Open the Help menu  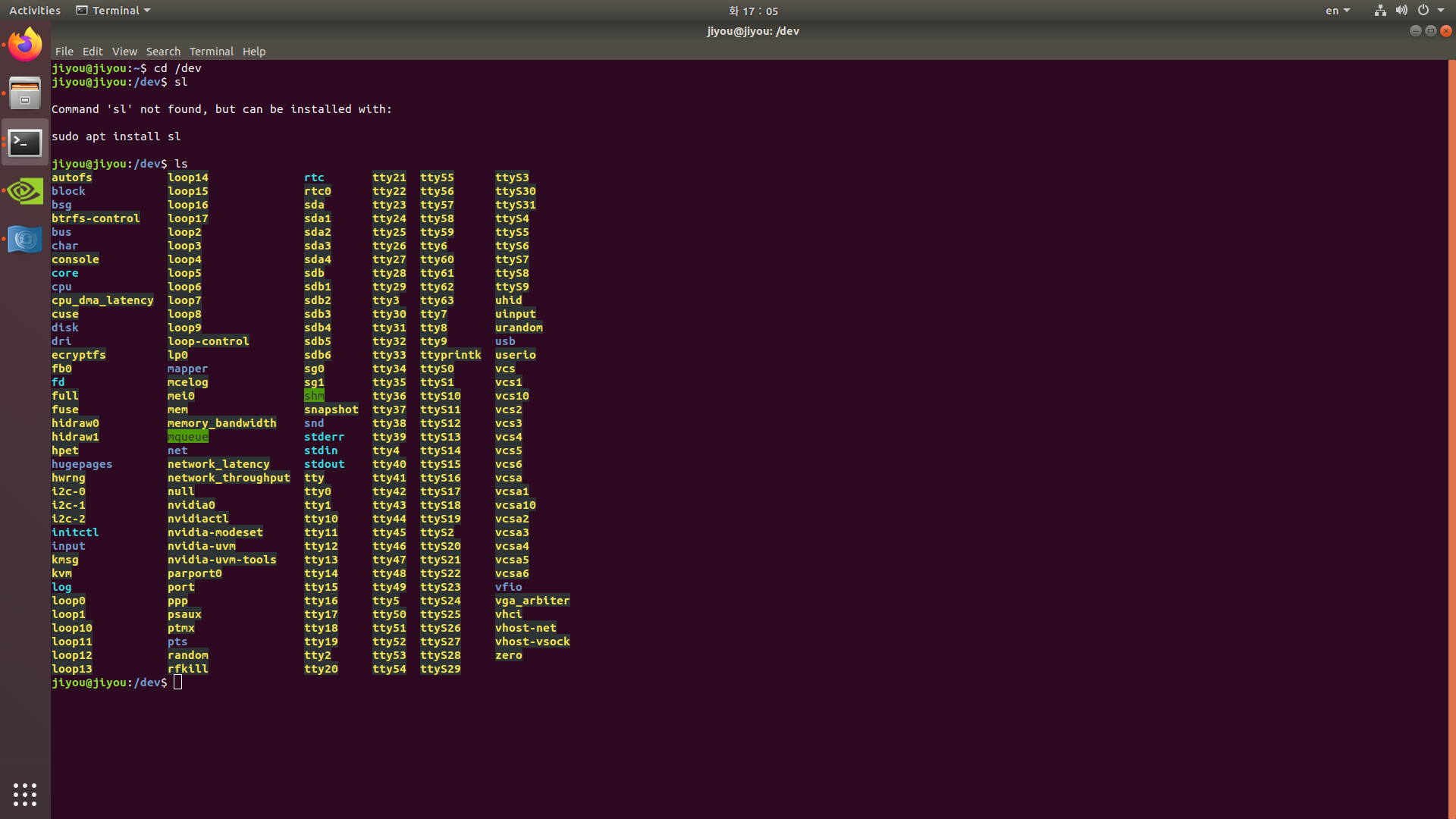[x=254, y=51]
